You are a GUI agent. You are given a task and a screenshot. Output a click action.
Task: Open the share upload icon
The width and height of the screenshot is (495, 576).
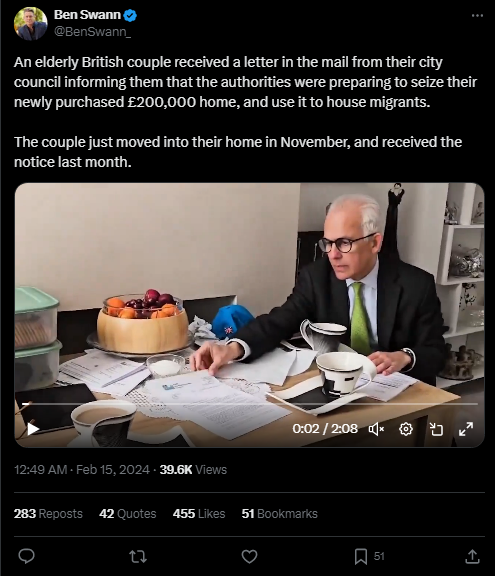[x=472, y=557]
